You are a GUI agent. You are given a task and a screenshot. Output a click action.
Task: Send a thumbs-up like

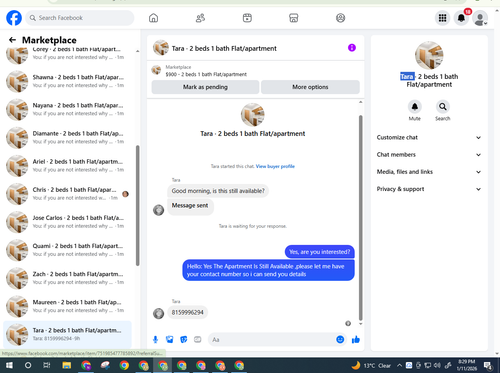tap(356, 340)
